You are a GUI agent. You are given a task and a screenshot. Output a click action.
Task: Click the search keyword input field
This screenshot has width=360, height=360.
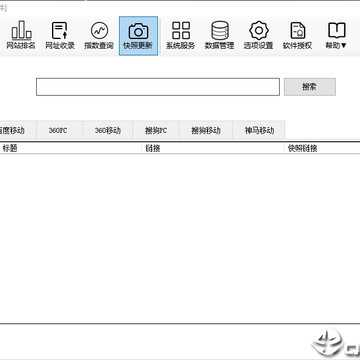click(x=158, y=87)
